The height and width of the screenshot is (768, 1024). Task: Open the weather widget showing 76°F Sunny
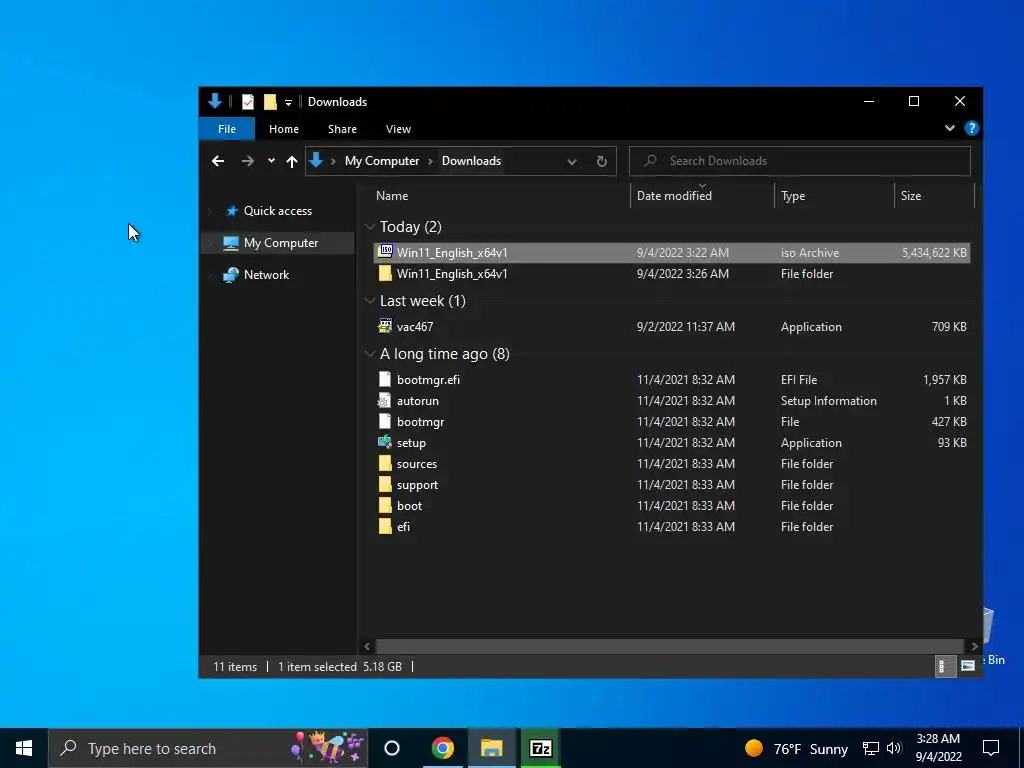point(796,748)
